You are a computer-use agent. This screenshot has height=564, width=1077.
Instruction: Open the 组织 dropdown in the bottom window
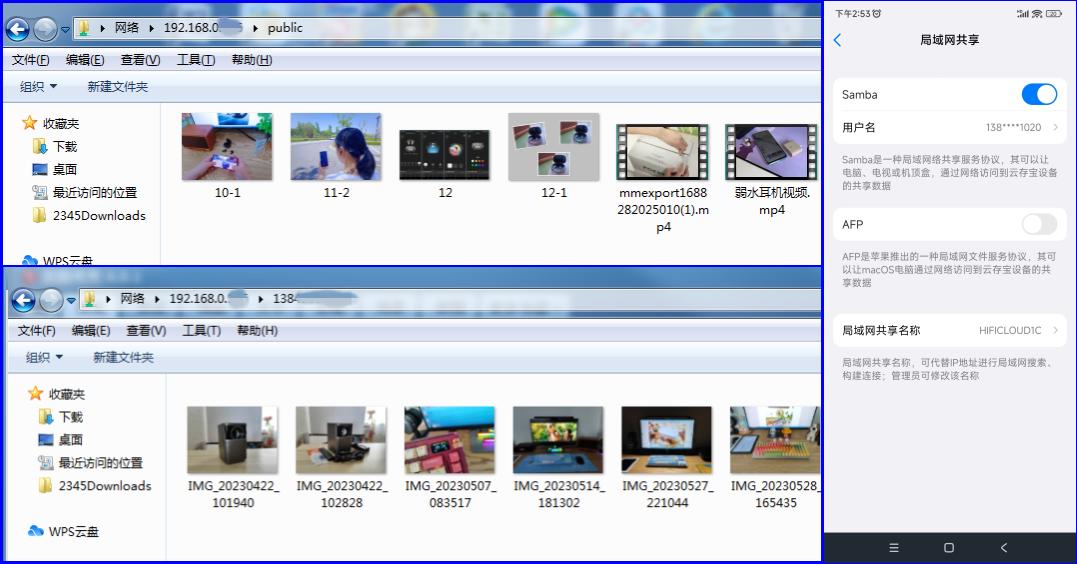pyautogui.click(x=45, y=357)
